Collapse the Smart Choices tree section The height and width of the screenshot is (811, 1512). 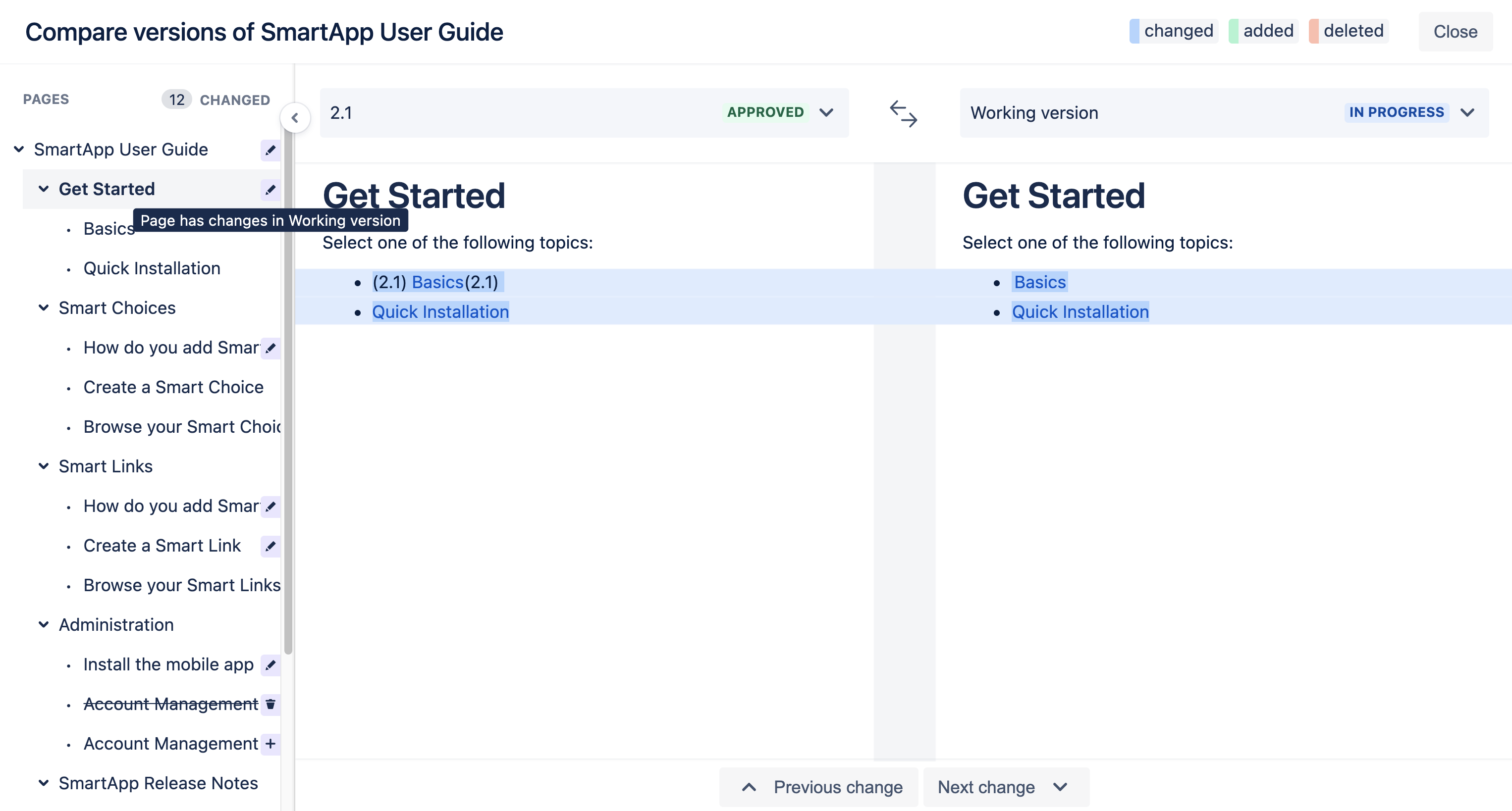click(44, 308)
